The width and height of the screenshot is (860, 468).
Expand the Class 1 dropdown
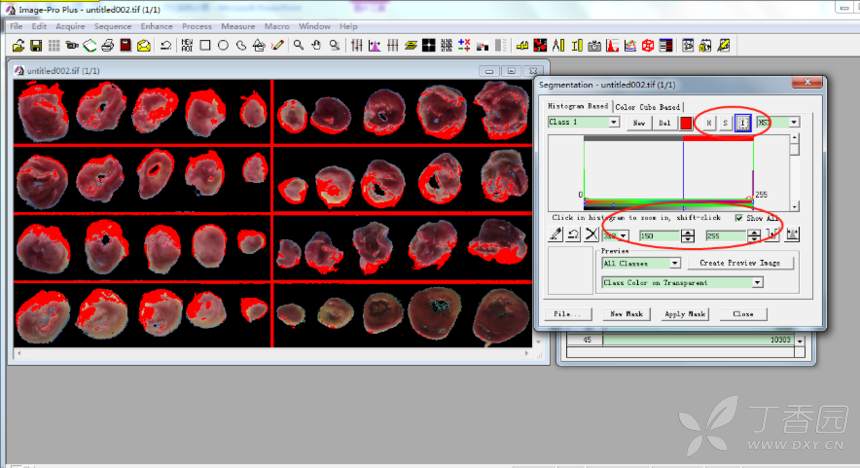(x=614, y=123)
